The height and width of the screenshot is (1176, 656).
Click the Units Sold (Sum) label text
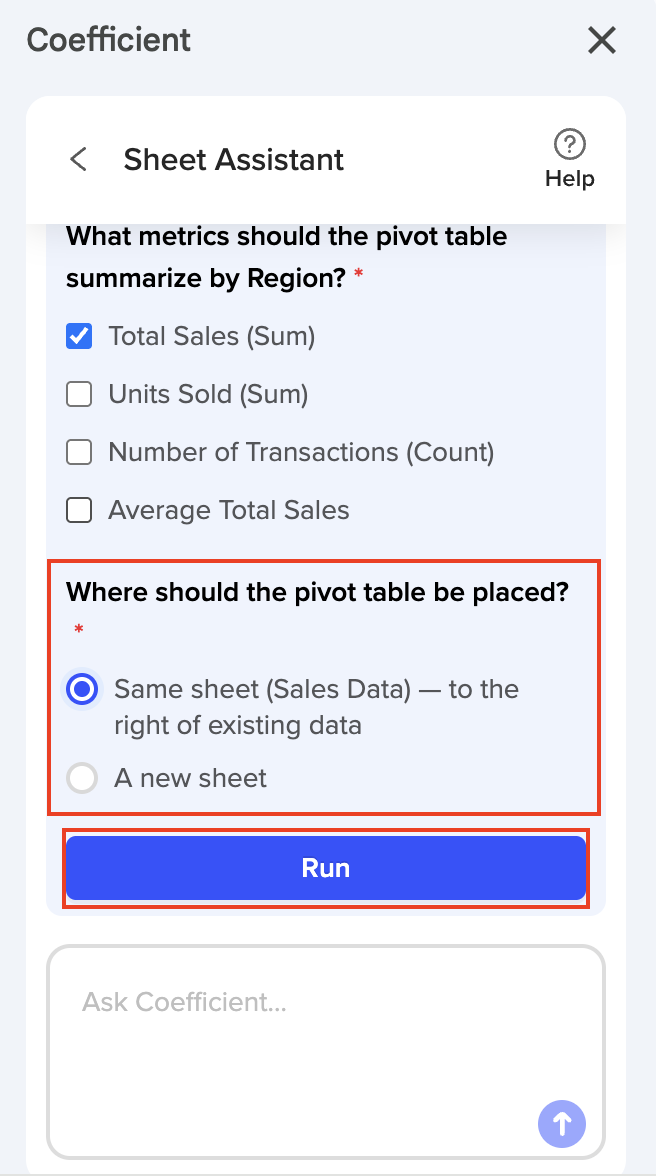pyautogui.click(x=208, y=394)
